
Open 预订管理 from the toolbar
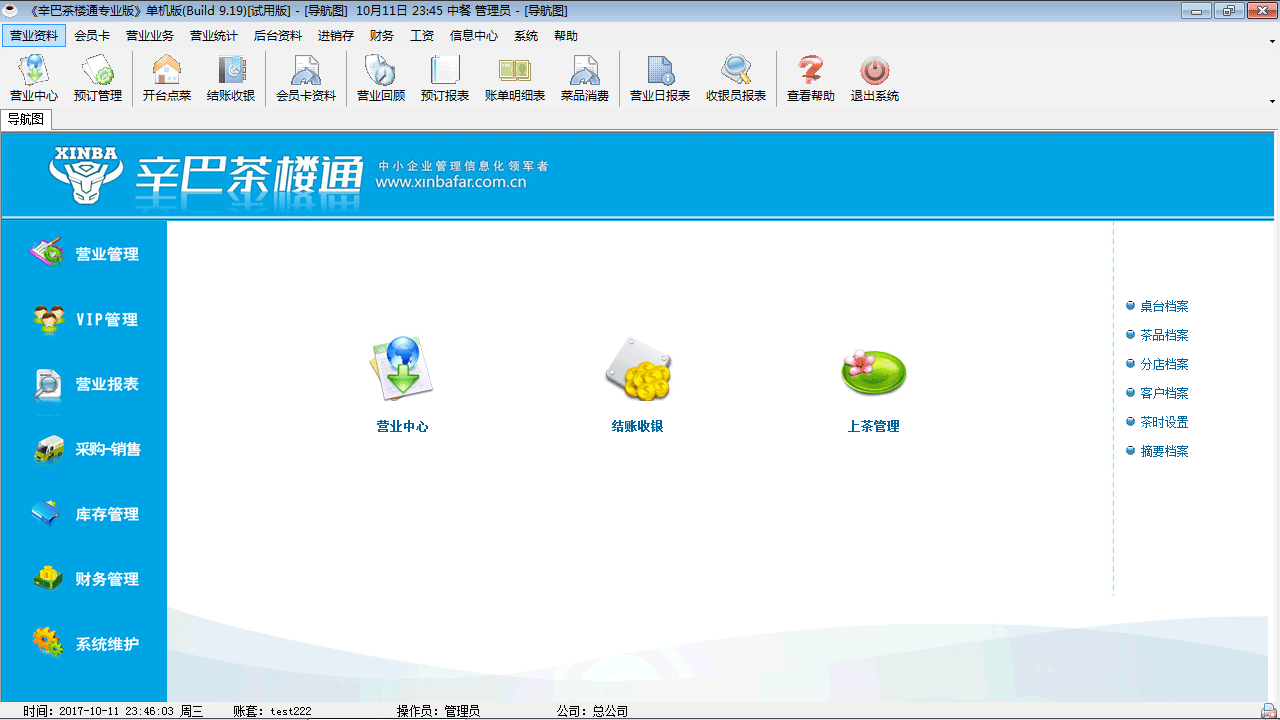pyautogui.click(x=97, y=79)
